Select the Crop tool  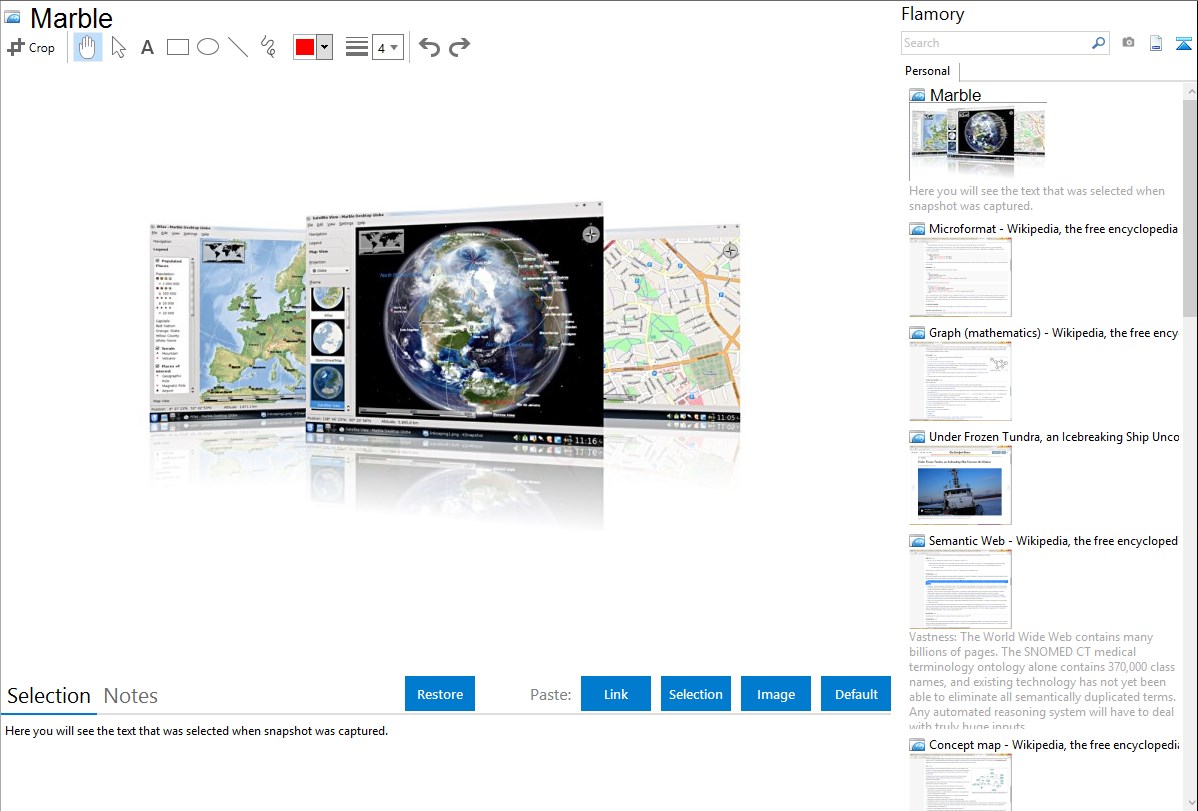pyautogui.click(x=31, y=47)
